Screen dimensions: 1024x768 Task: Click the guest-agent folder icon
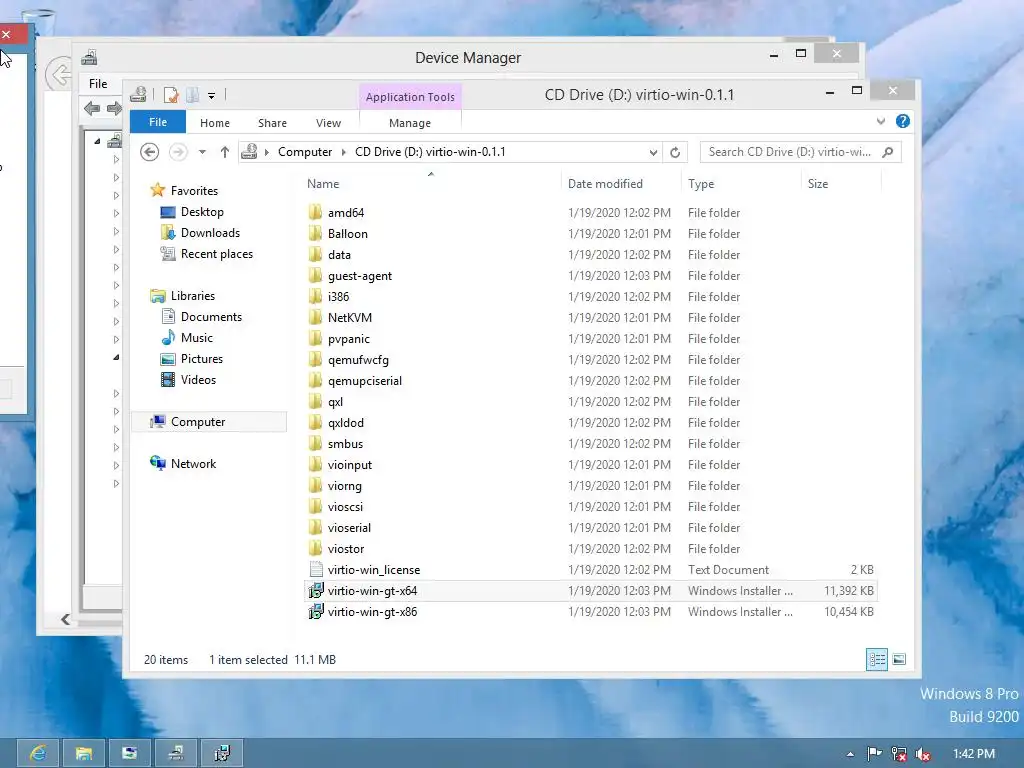coord(315,275)
